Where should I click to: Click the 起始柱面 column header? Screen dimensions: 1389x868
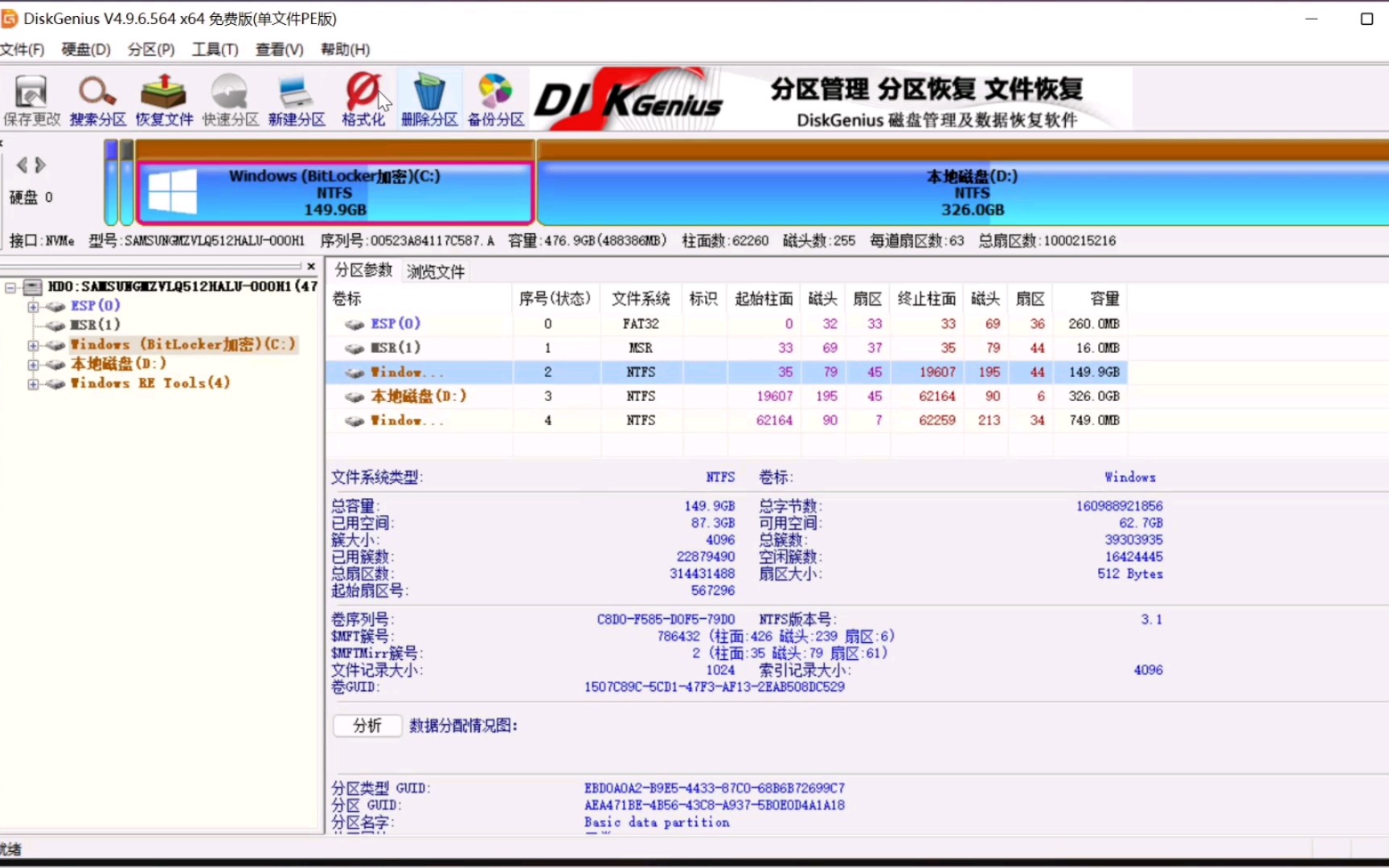click(764, 299)
